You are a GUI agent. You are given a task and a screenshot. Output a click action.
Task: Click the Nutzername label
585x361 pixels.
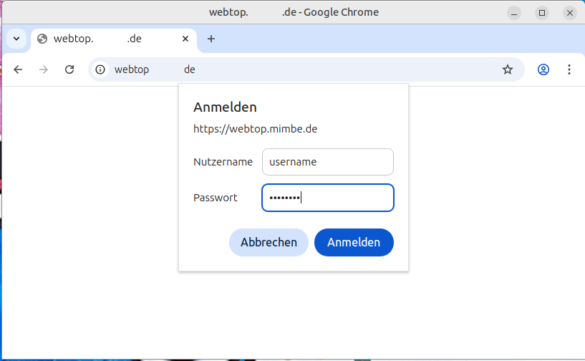pyautogui.click(x=223, y=162)
